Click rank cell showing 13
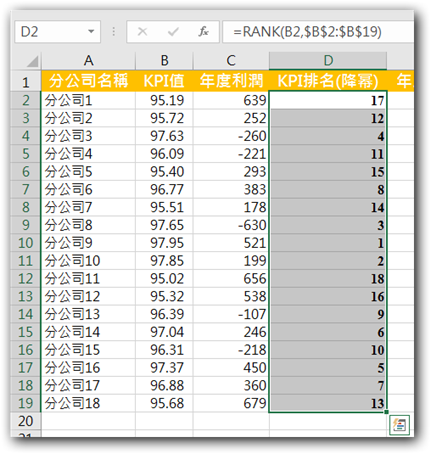The height and width of the screenshot is (454, 431). click(x=328, y=403)
